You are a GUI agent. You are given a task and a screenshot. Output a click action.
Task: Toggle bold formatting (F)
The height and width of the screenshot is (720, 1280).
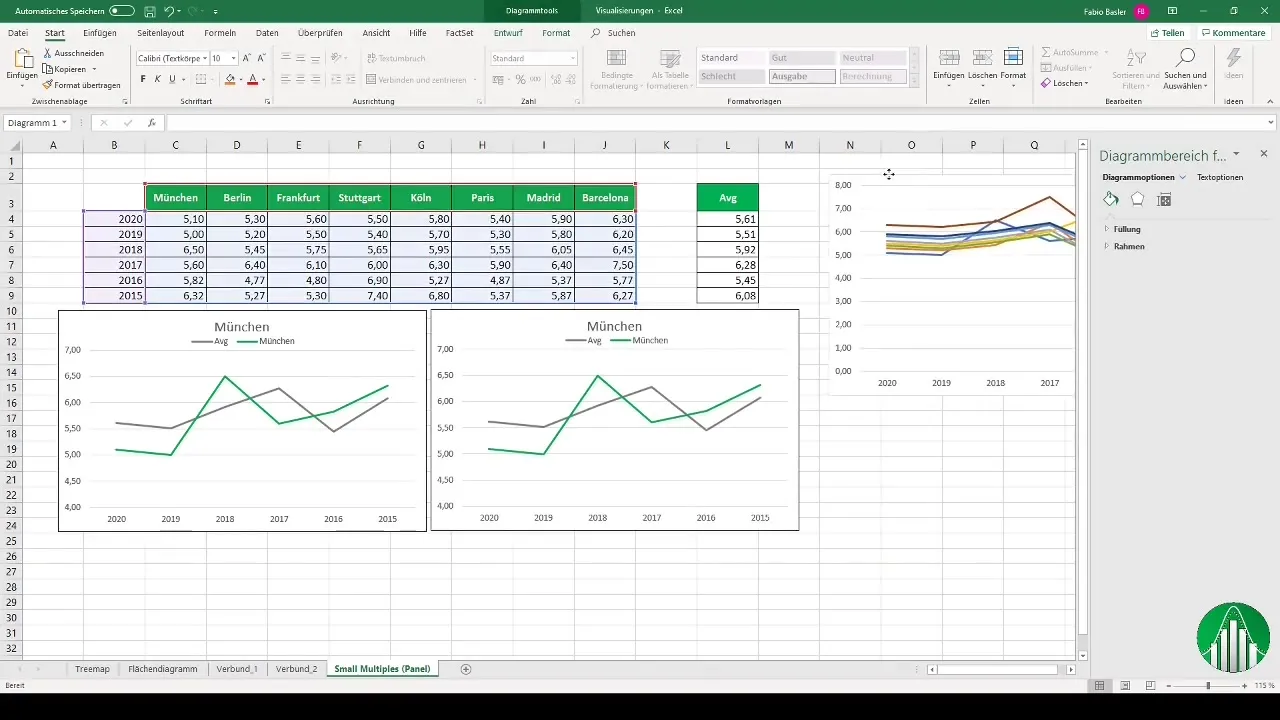(x=143, y=79)
